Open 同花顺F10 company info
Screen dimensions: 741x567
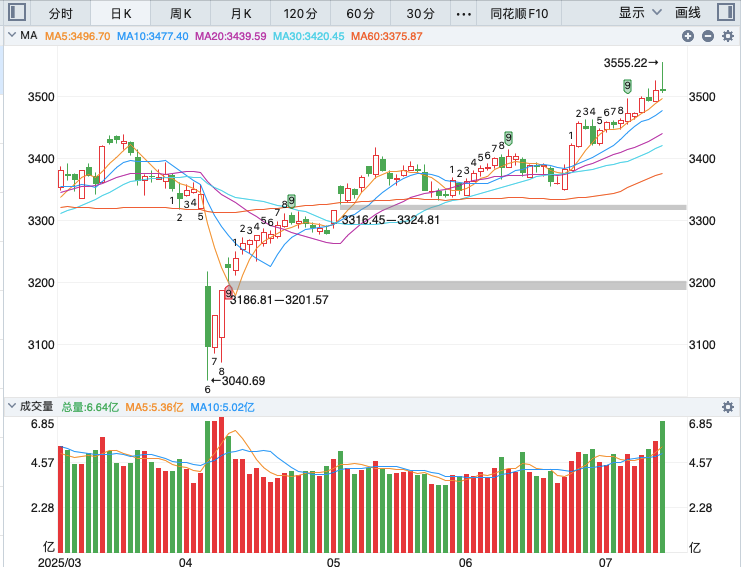click(519, 13)
